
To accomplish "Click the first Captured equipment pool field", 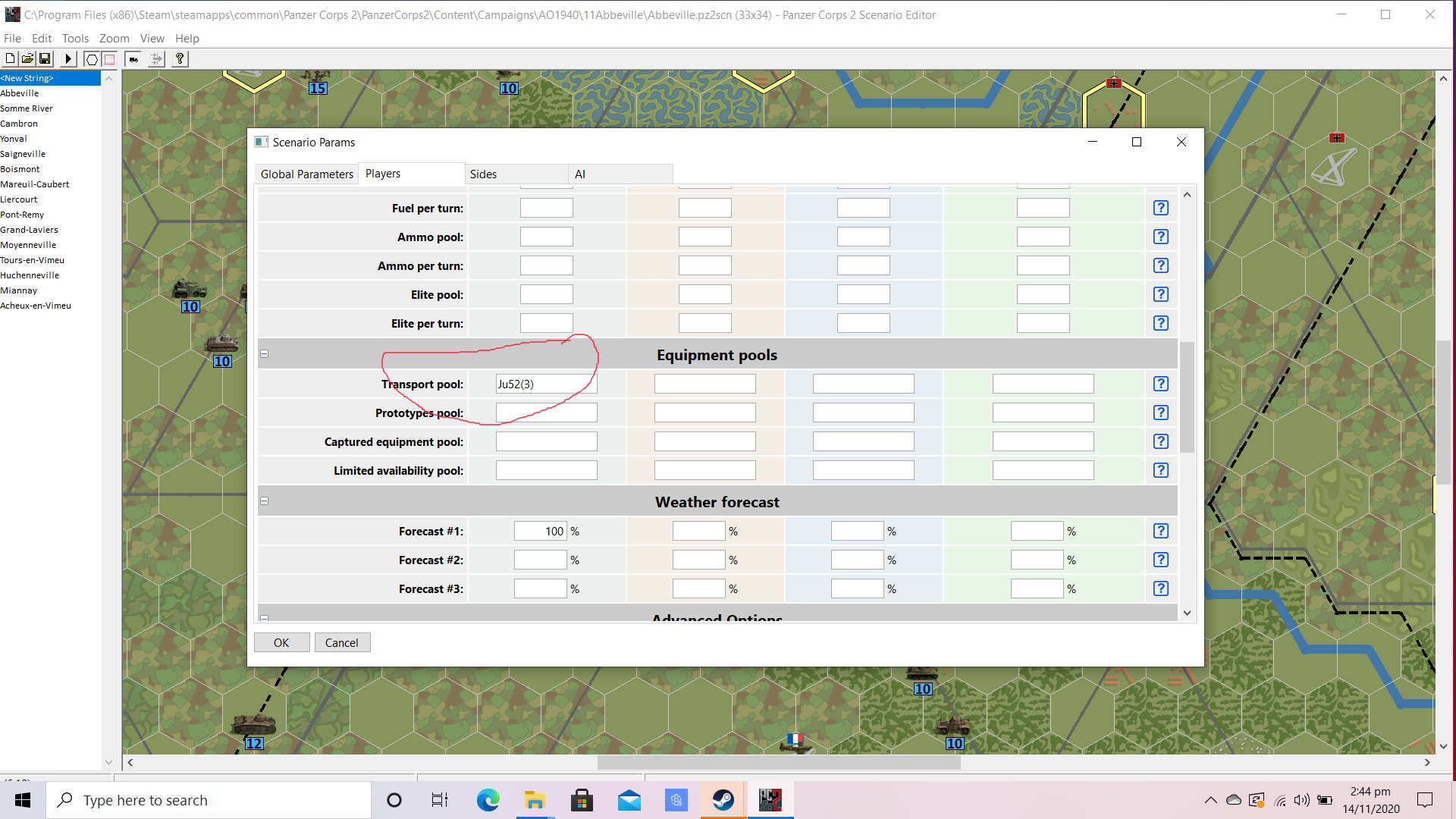I will click(x=546, y=441).
